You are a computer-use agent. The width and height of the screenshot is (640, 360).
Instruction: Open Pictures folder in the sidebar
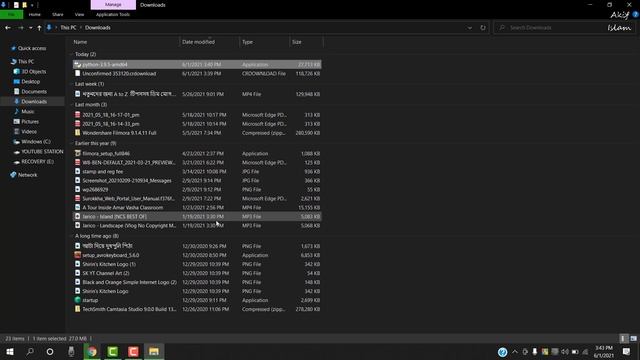tap(30, 122)
